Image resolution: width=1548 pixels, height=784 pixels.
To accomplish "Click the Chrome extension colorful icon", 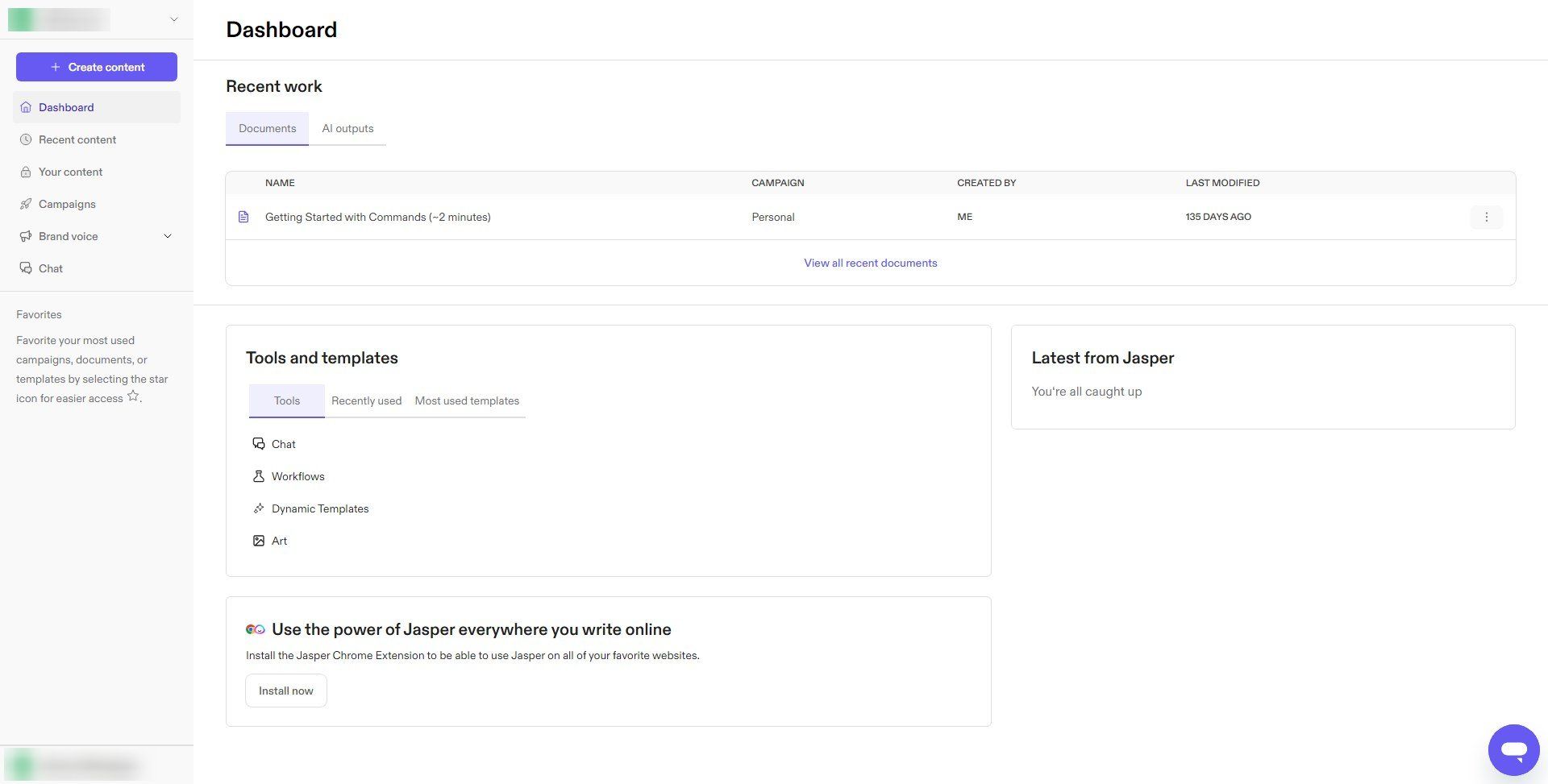I will point(256,629).
